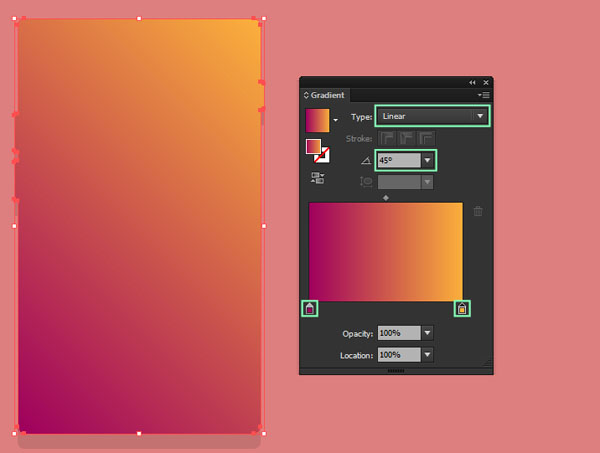Open the Gradient Type dropdown showing Linear
600x453 pixels.
point(432,116)
